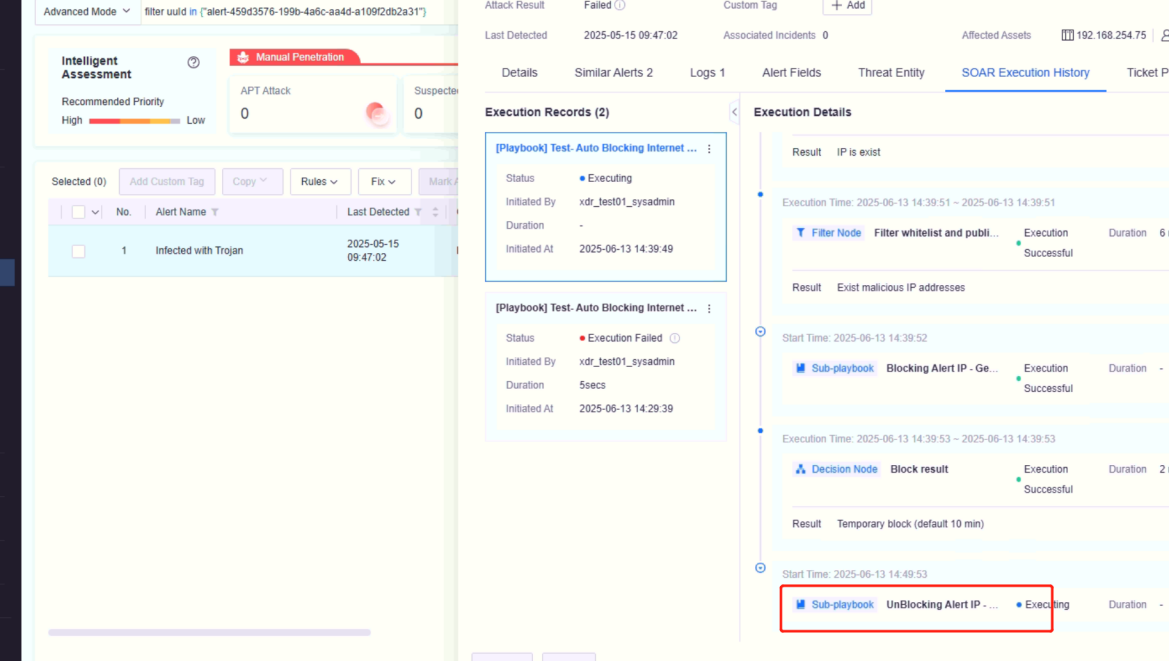The image size is (1169, 661).
Task: Open the Sub-playbook link for UnBlocking Alert IP
Action: click(x=842, y=604)
